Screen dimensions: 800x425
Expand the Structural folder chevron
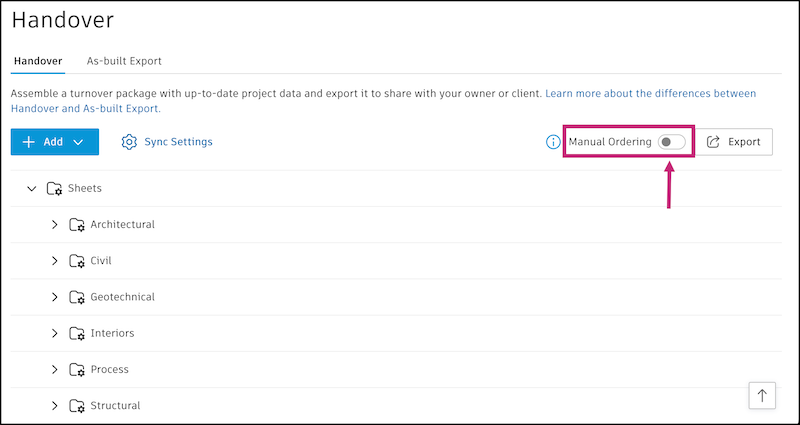click(x=55, y=406)
